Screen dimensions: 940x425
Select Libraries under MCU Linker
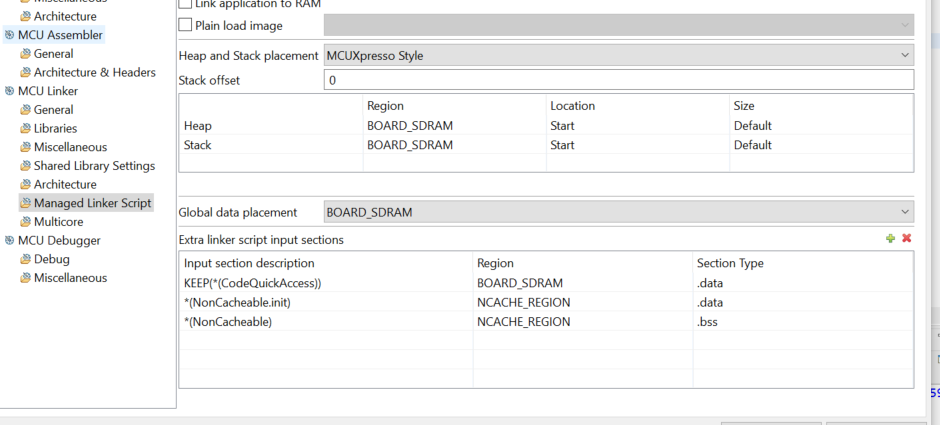(55, 129)
